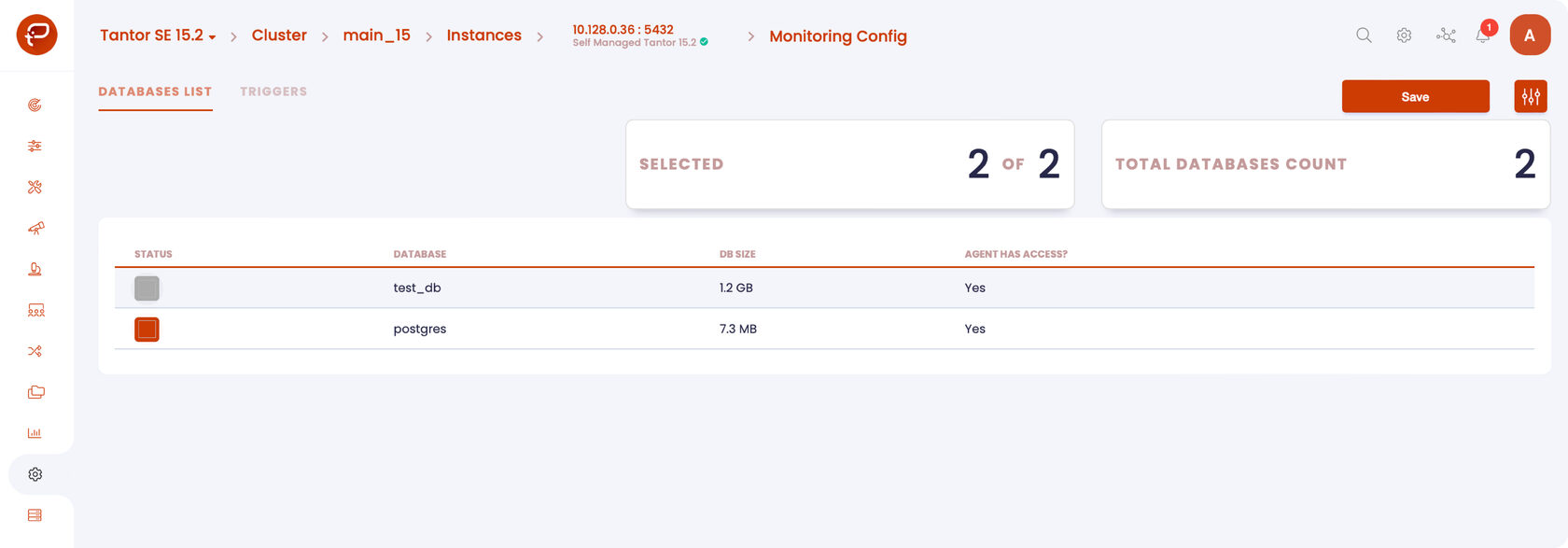Open the sliders filter settings button

point(1531,96)
